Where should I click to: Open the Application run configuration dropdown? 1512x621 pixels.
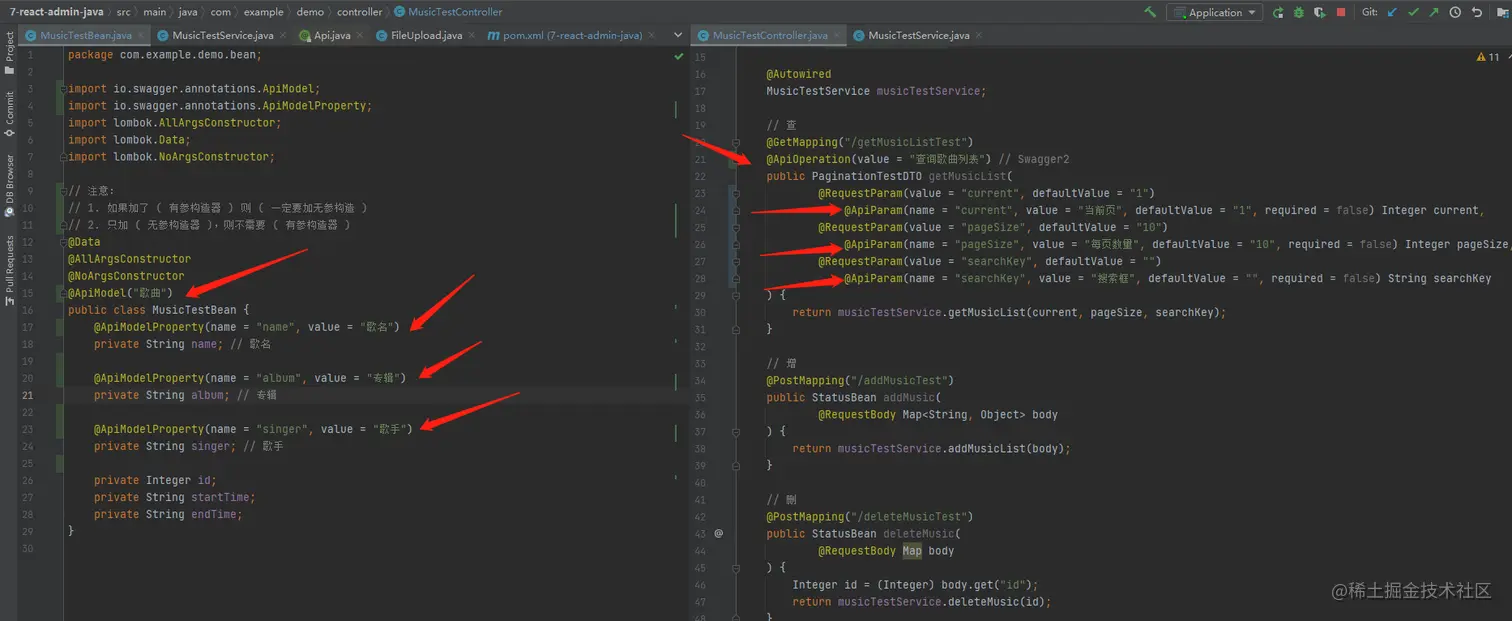click(x=1214, y=12)
